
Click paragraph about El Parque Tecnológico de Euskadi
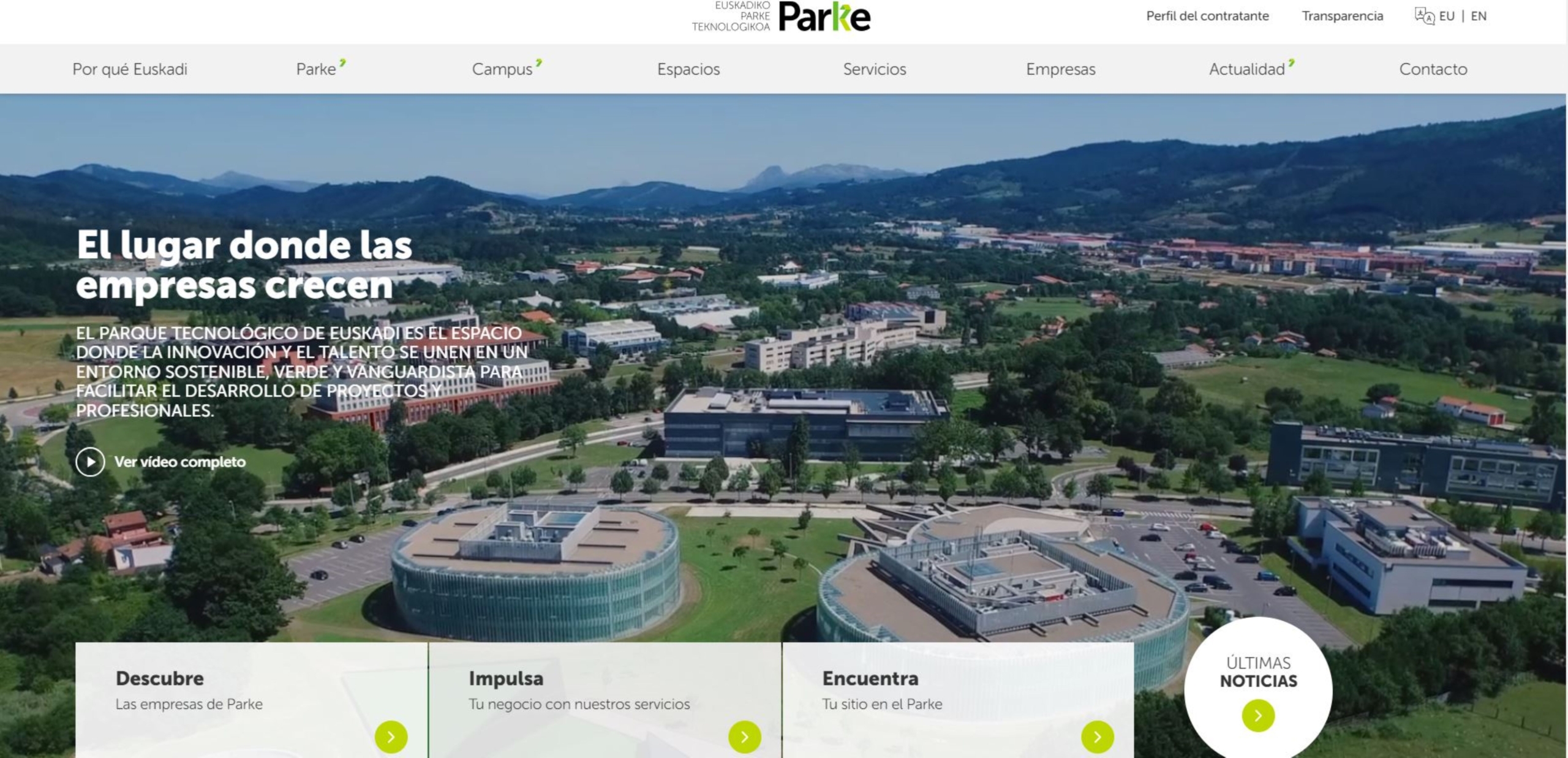coord(301,372)
